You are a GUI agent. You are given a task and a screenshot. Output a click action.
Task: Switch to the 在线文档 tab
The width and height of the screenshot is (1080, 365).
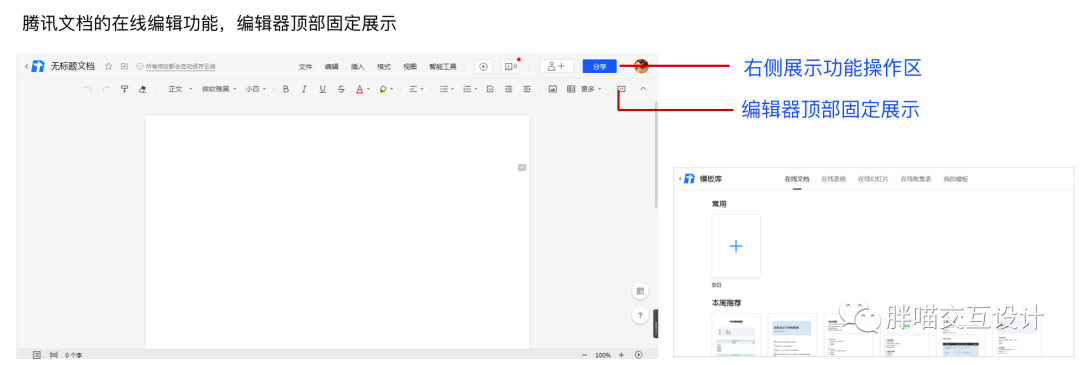(x=797, y=179)
